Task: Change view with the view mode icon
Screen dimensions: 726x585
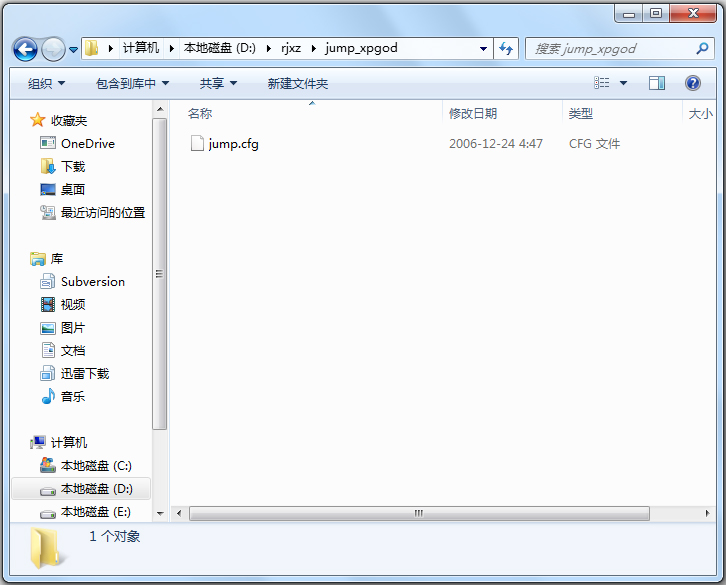Action: pyautogui.click(x=601, y=83)
